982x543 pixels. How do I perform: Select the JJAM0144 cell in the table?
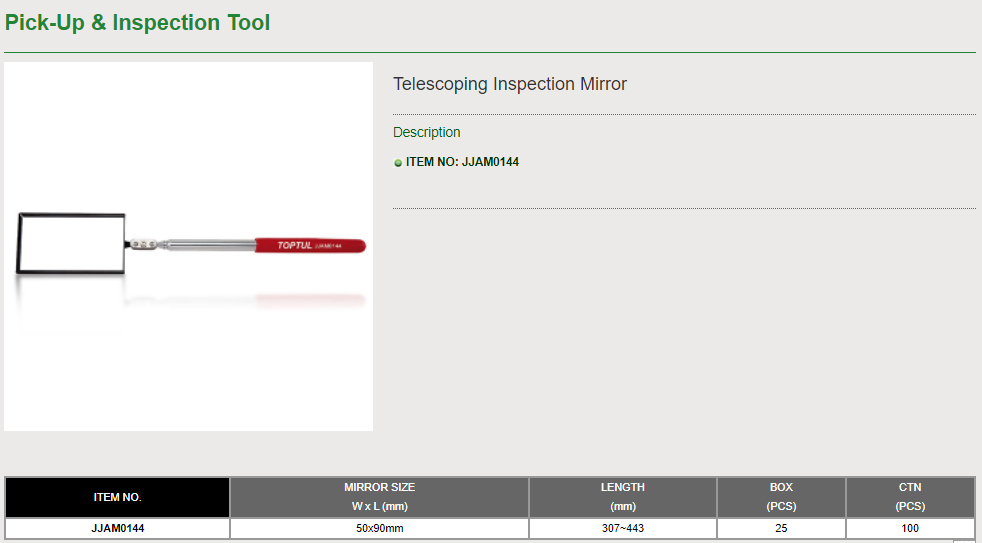(x=118, y=528)
